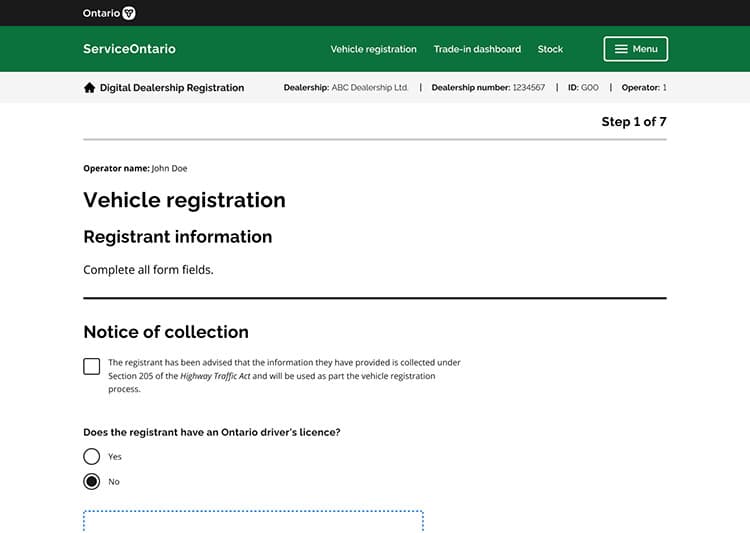Click the Operator name John Doe text
750x533 pixels.
[x=135, y=168]
